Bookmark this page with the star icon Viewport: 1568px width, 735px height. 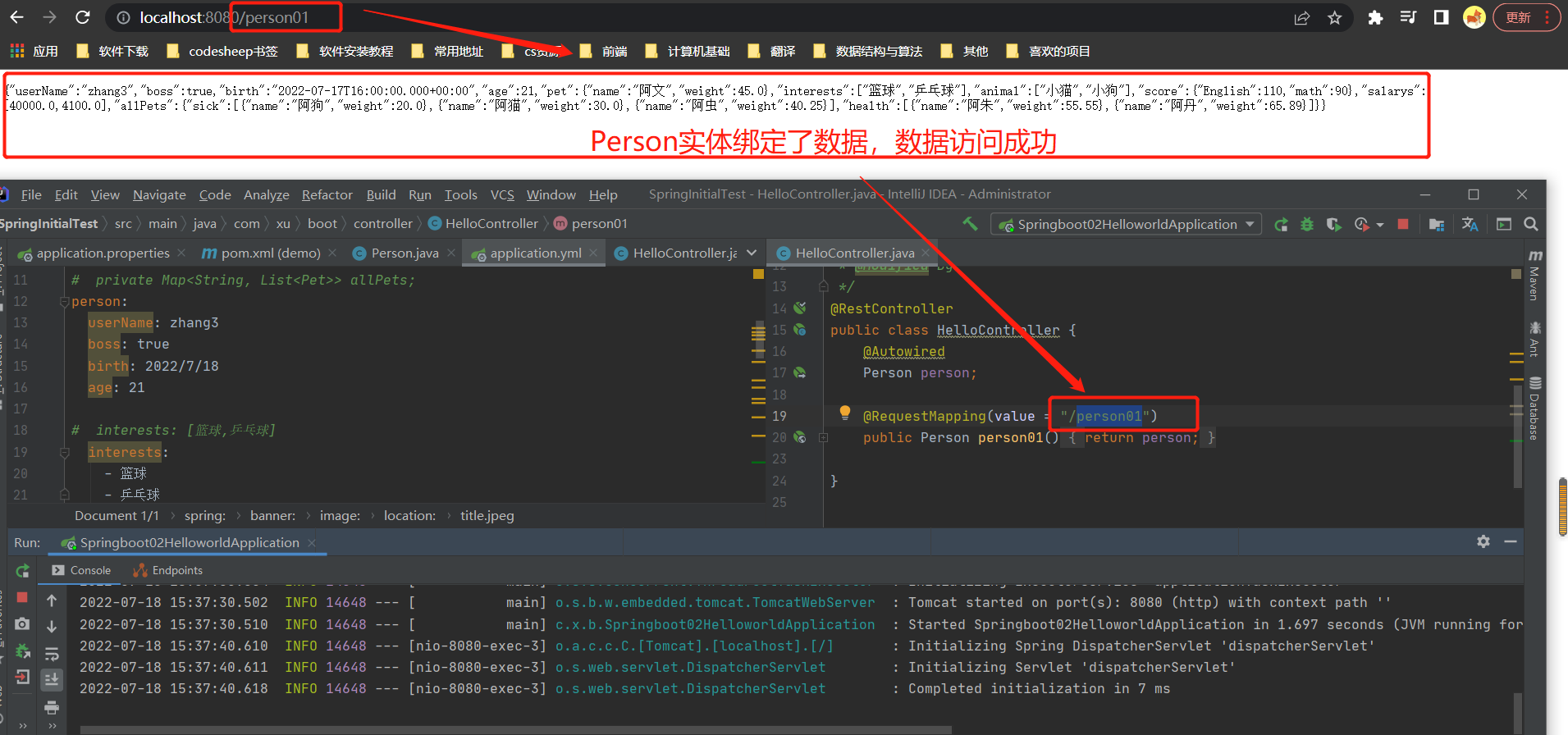click(1335, 18)
